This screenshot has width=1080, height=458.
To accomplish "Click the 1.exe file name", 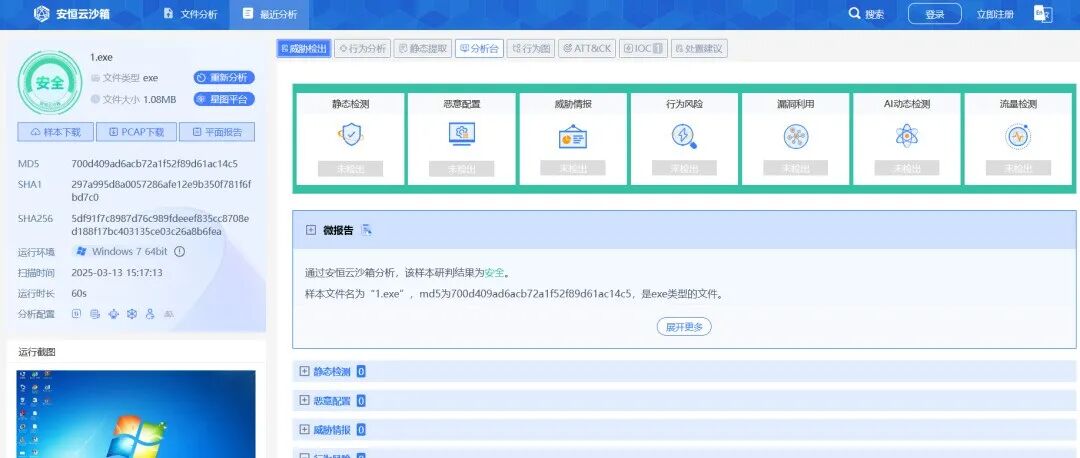I will pos(101,57).
